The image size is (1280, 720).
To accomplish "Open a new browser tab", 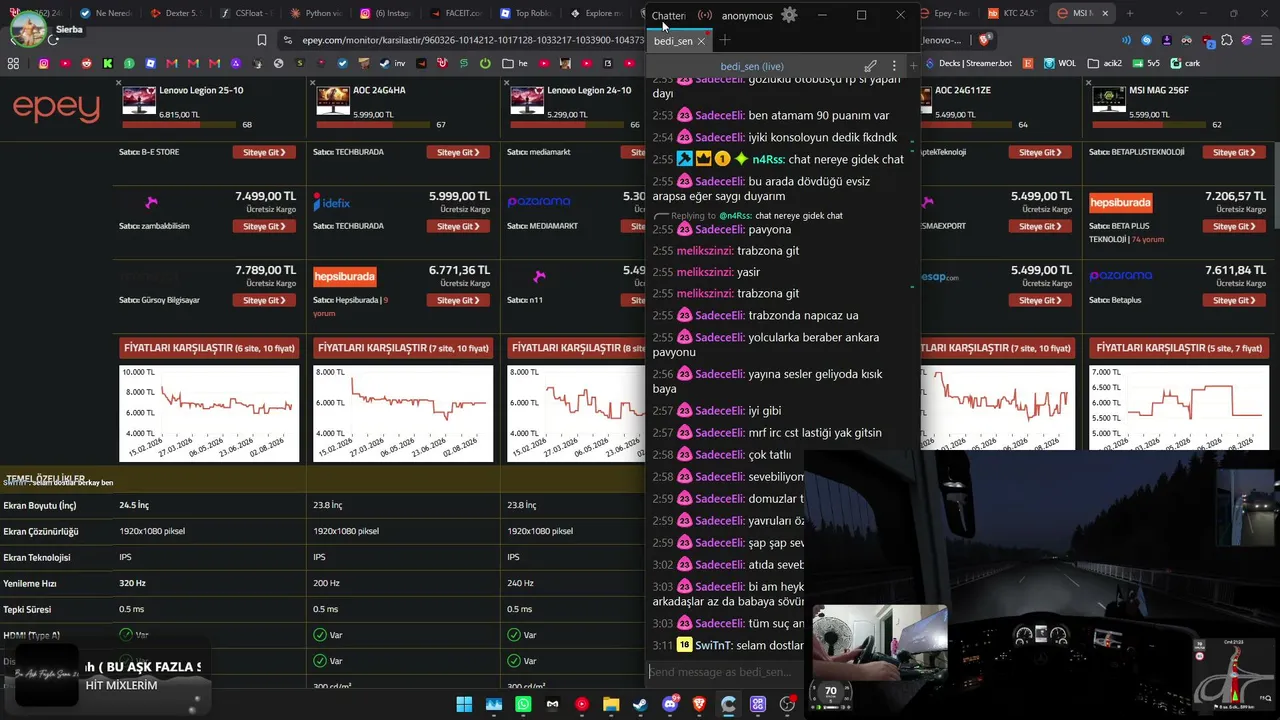I will [x=1130, y=14].
